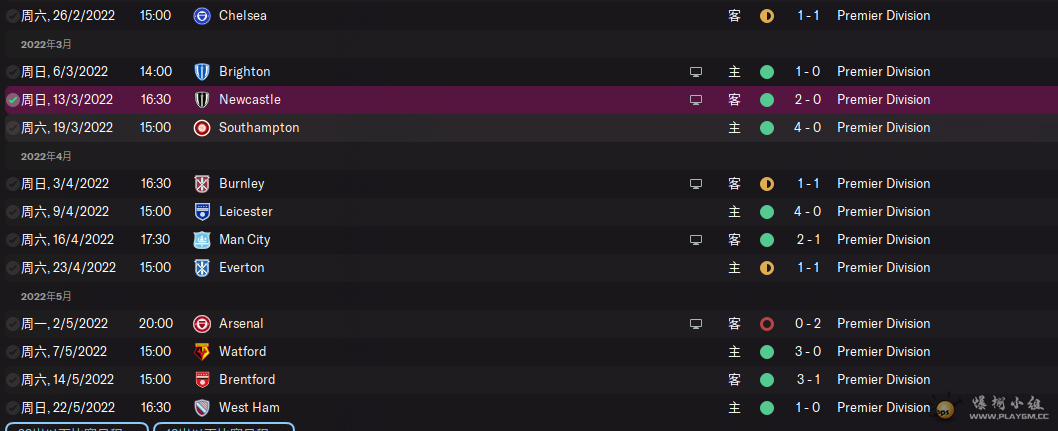Toggle the checked tick on Newcastle fixture
The height and width of the screenshot is (431, 1058).
13,100
